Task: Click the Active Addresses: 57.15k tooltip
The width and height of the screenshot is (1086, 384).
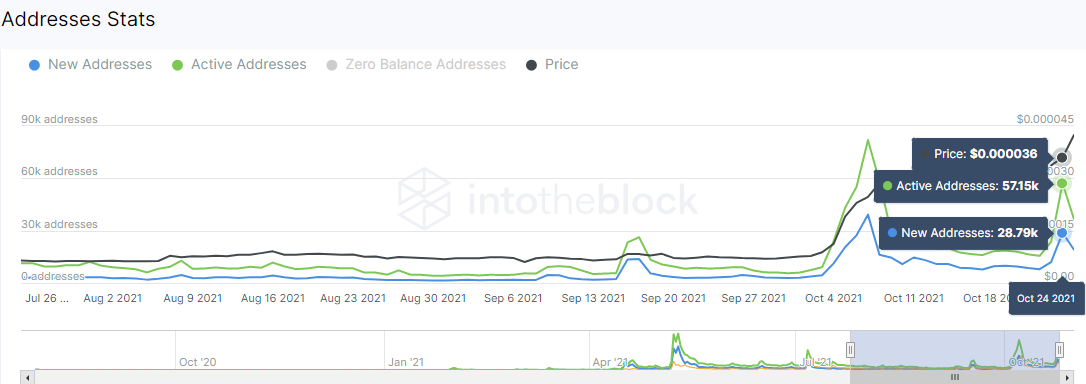Action: click(x=960, y=186)
